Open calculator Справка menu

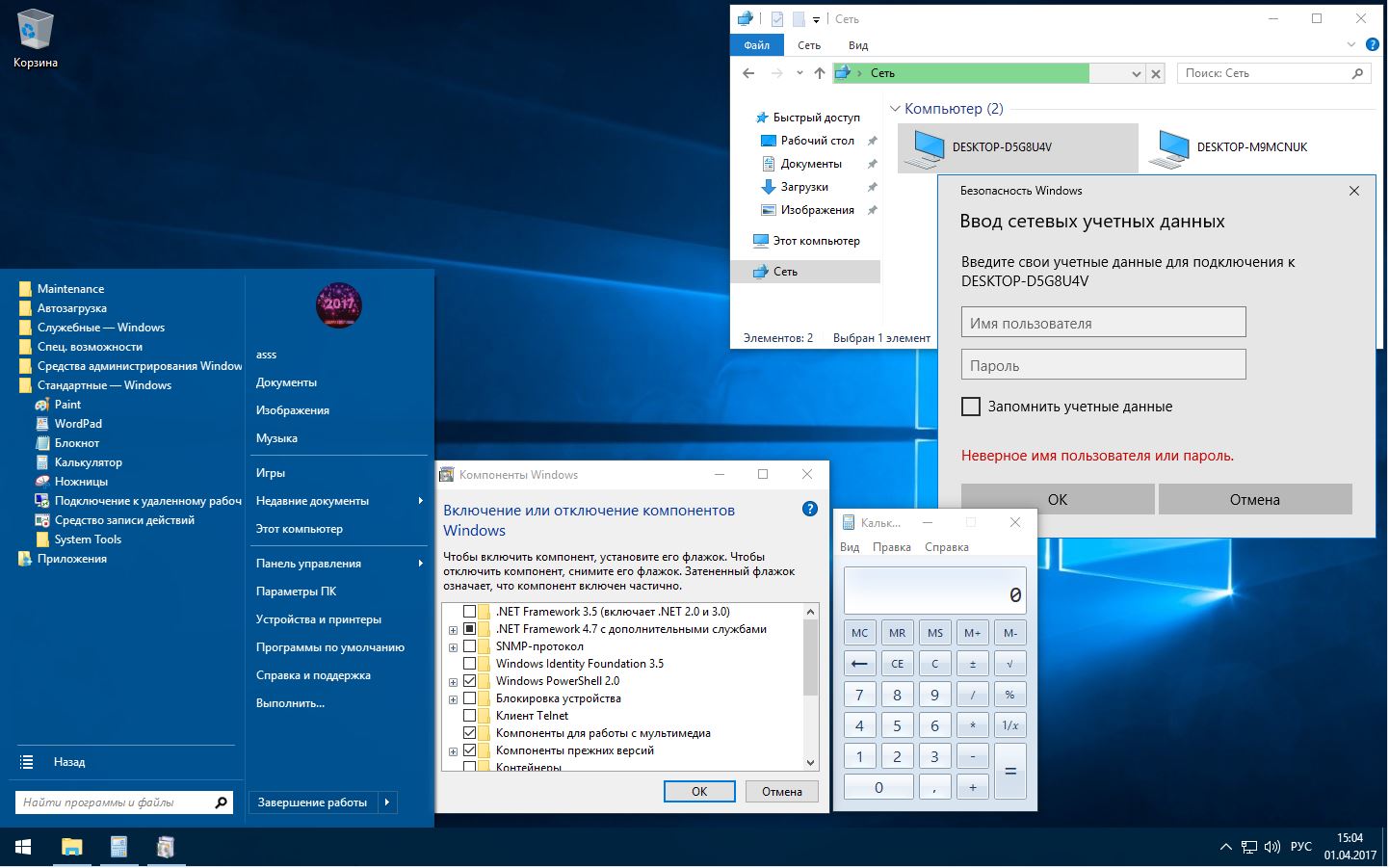946,547
